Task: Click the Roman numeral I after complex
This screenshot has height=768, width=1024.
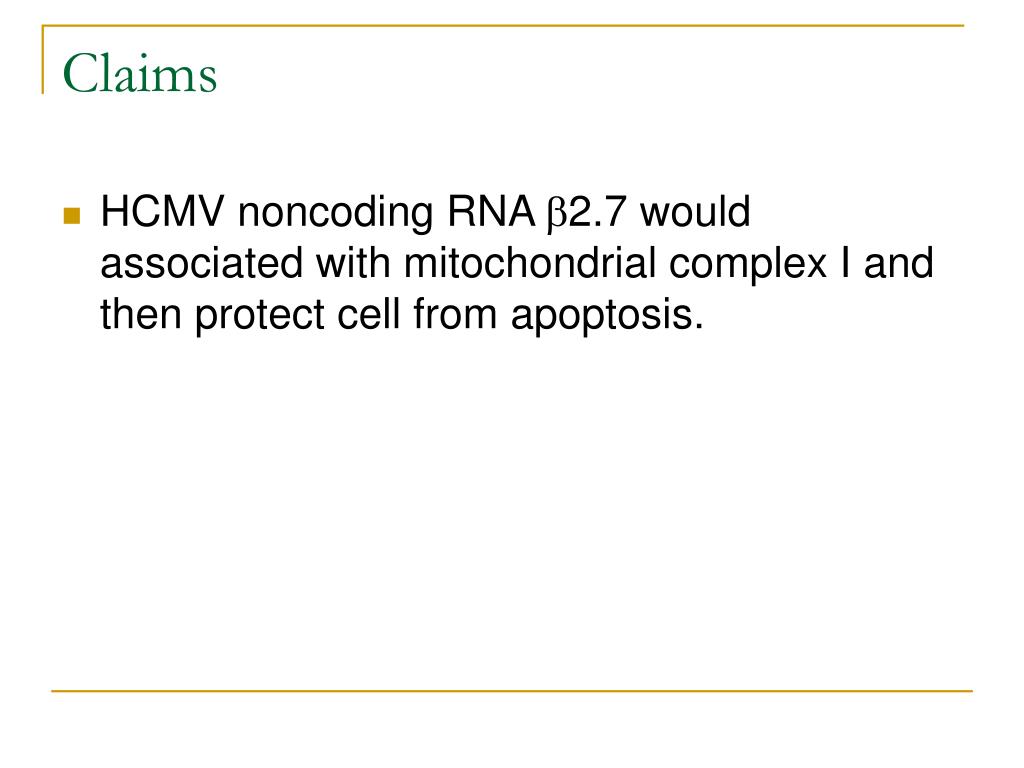Action: pos(845,263)
